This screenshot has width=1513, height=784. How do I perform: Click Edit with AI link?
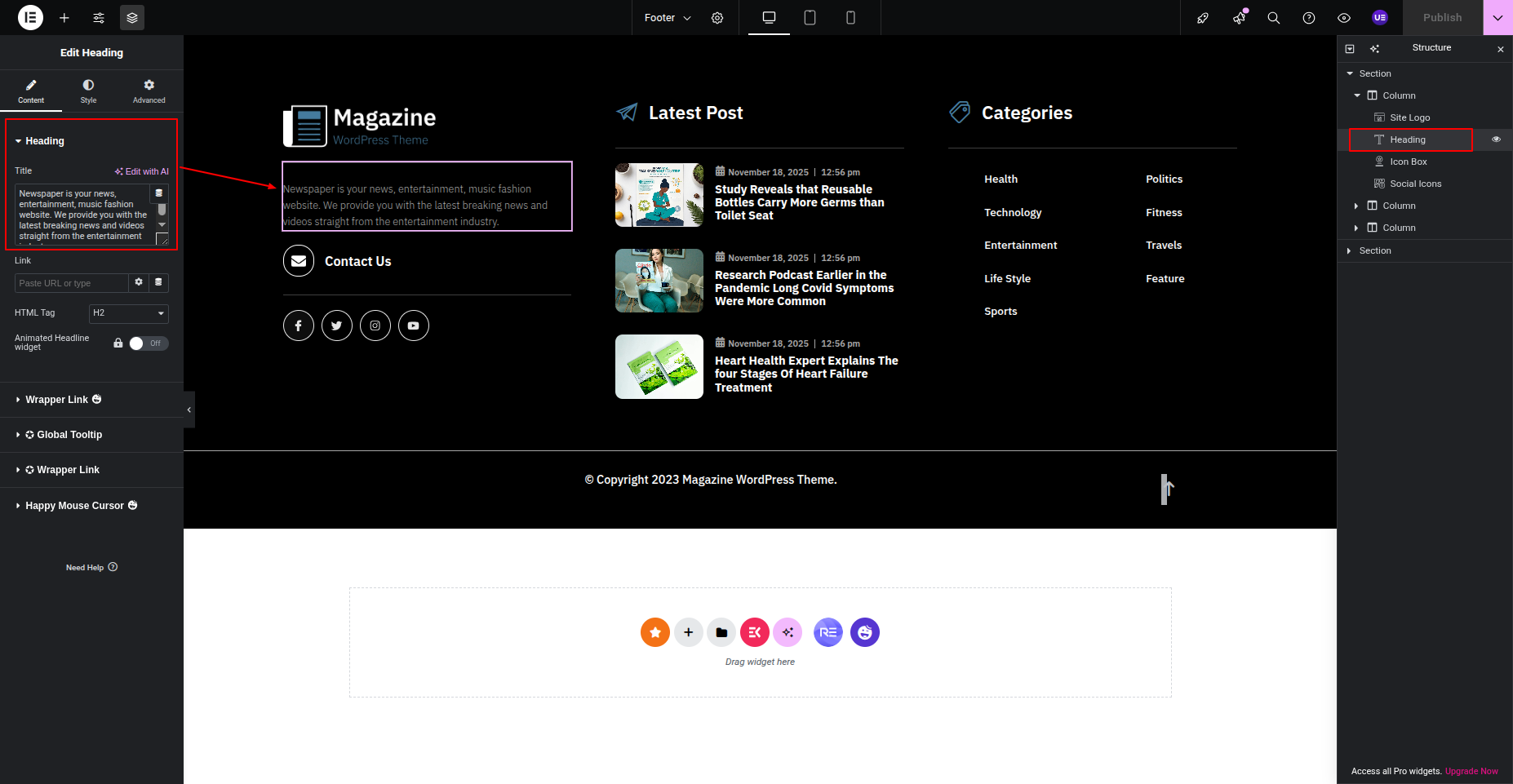pos(142,171)
